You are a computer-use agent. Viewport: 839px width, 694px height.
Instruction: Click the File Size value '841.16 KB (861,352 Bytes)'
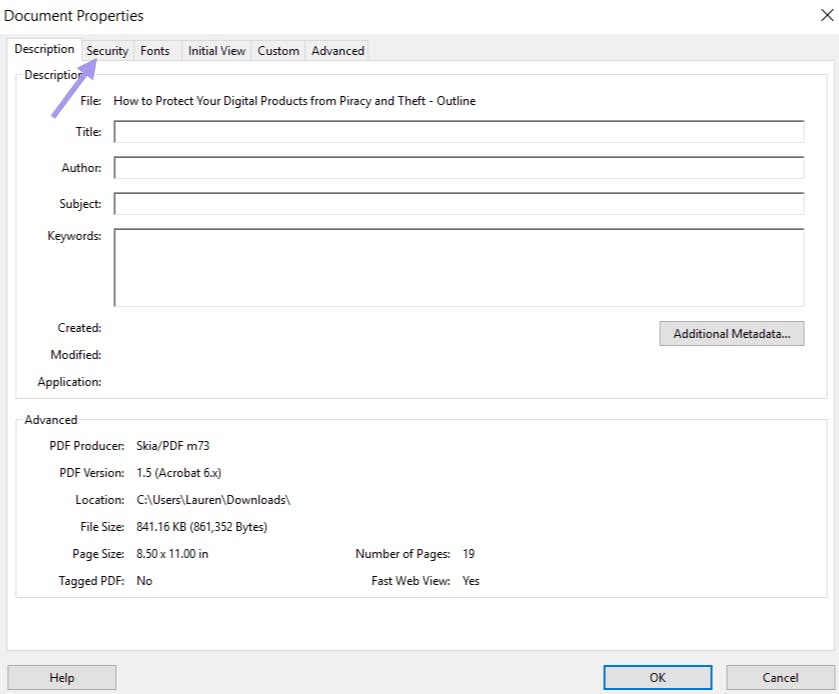[x=202, y=527]
